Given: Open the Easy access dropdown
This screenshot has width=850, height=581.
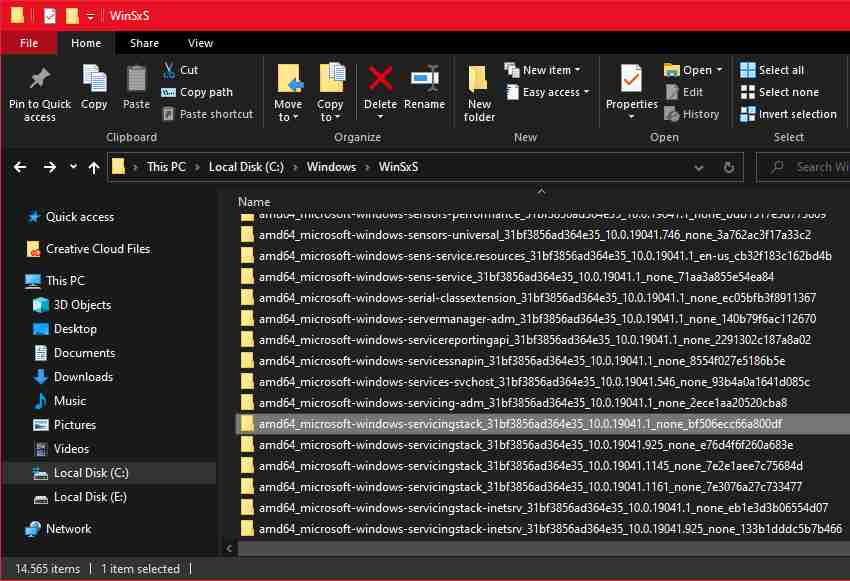Looking at the screenshot, I should click(x=548, y=92).
